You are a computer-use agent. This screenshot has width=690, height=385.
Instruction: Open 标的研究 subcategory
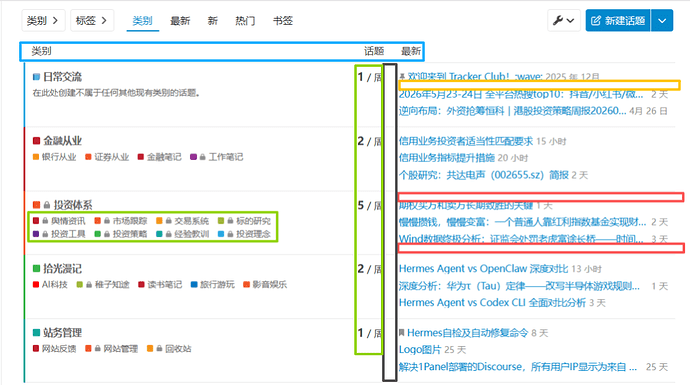click(244, 221)
